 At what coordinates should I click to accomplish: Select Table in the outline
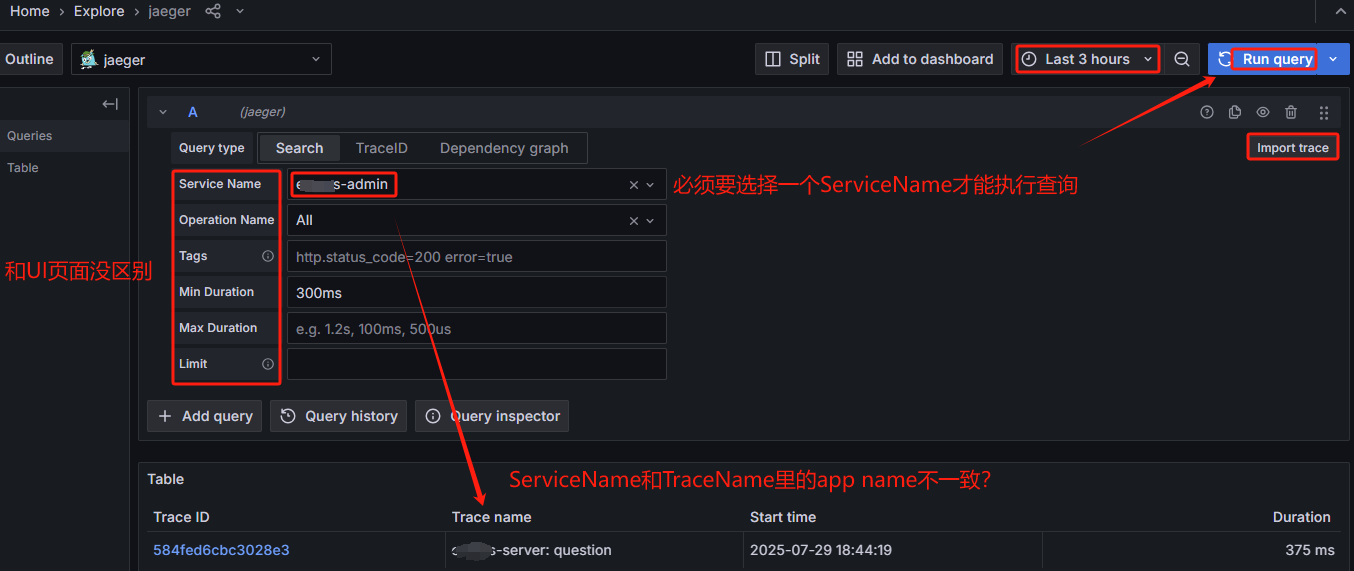[23, 168]
